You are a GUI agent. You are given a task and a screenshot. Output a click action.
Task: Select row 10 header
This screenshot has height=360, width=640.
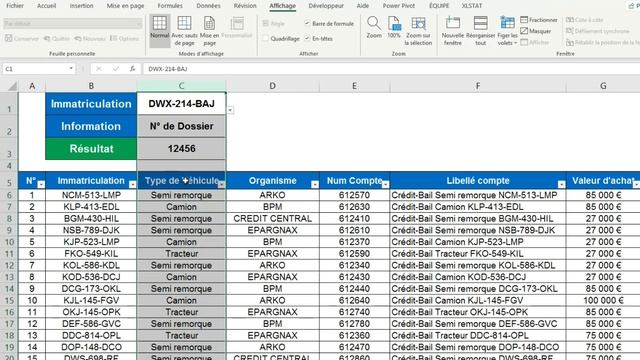[9, 242]
